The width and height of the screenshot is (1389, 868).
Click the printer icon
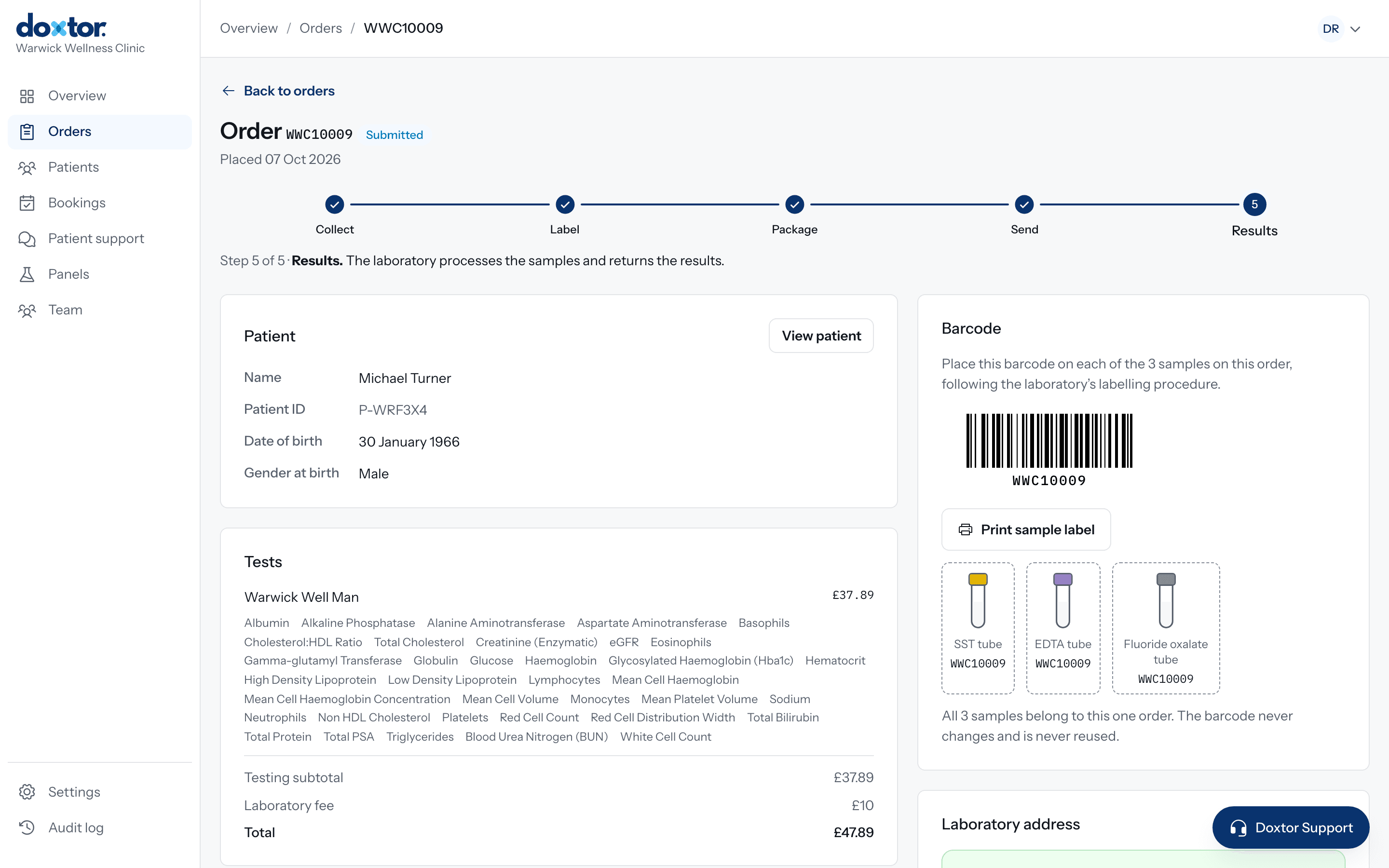(x=966, y=529)
